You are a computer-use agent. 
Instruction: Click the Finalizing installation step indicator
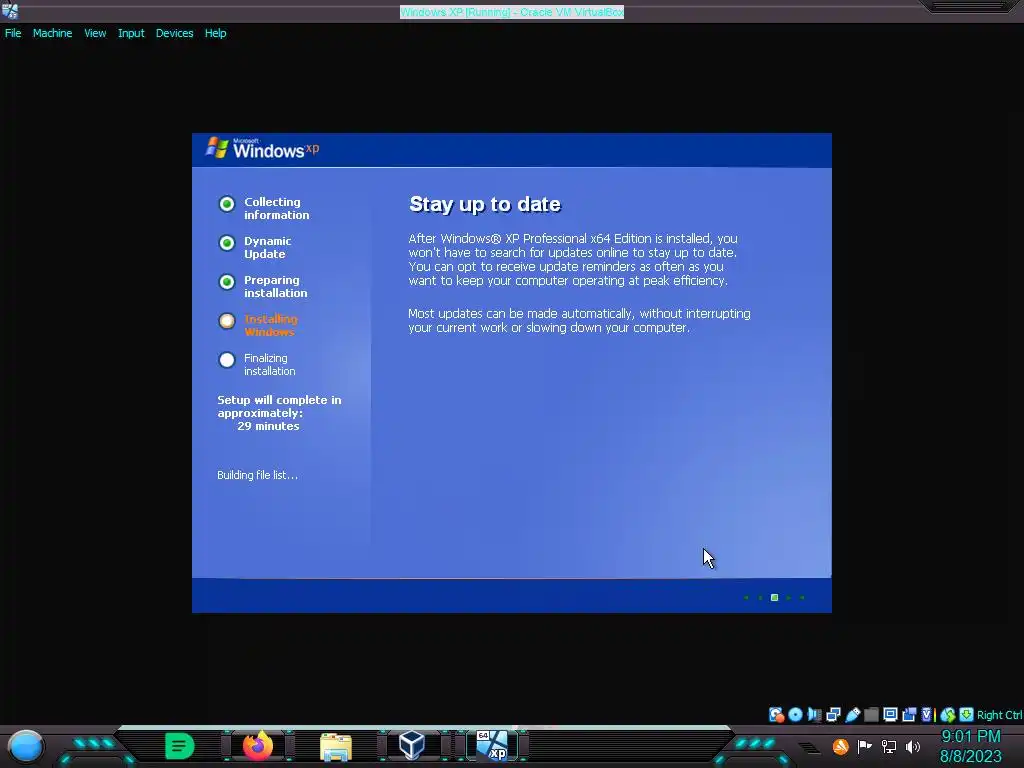(227, 360)
